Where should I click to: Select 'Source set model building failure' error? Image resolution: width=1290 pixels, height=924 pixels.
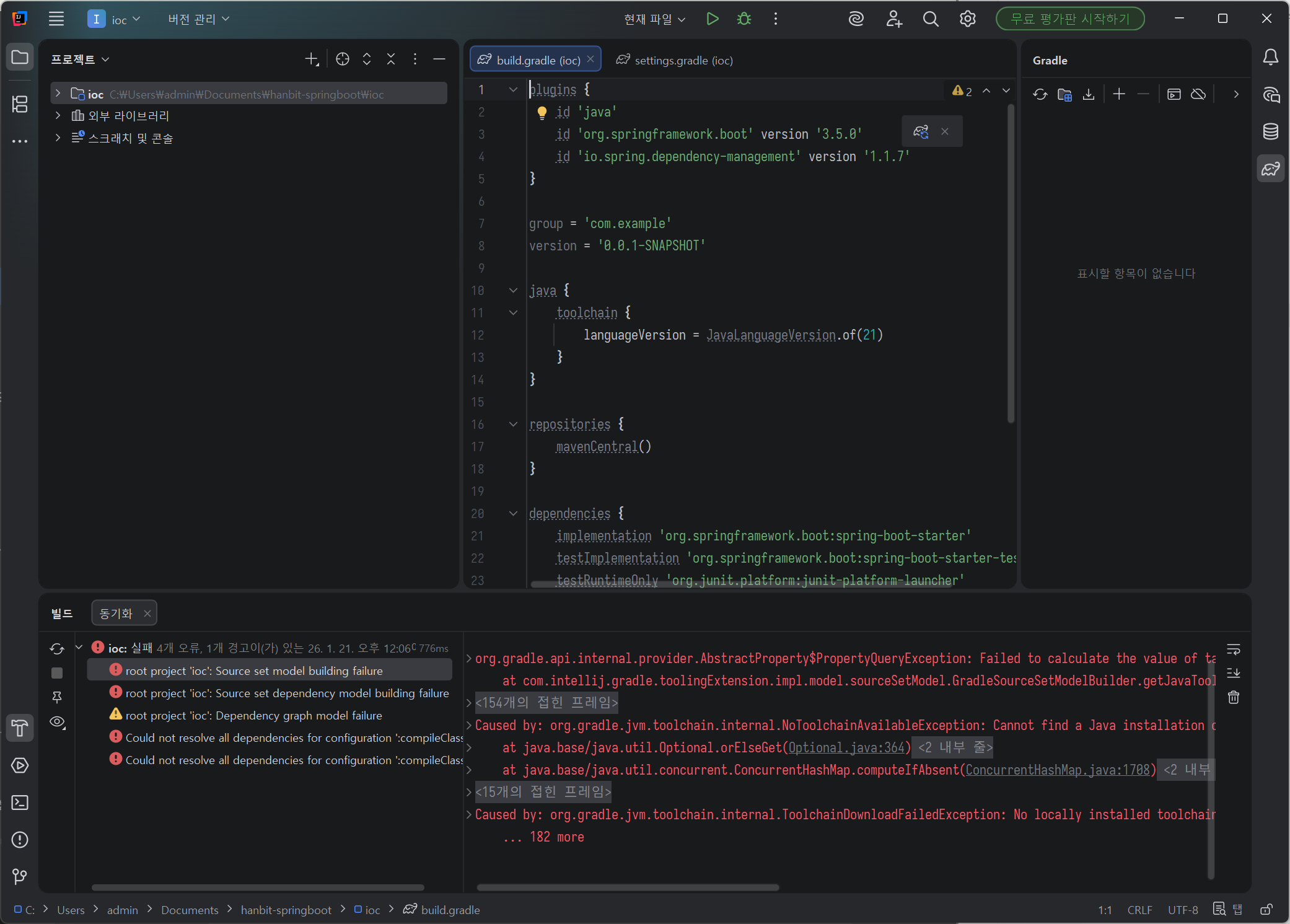254,671
